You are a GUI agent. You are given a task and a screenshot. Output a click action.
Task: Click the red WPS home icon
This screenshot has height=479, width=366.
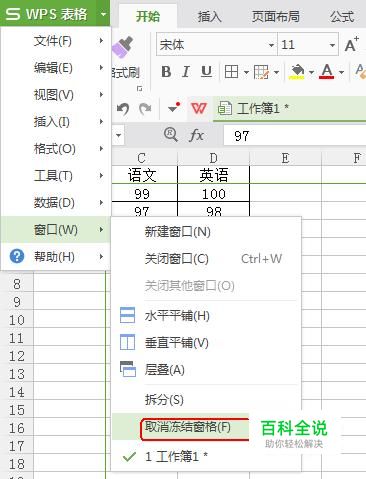pyautogui.click(x=199, y=108)
